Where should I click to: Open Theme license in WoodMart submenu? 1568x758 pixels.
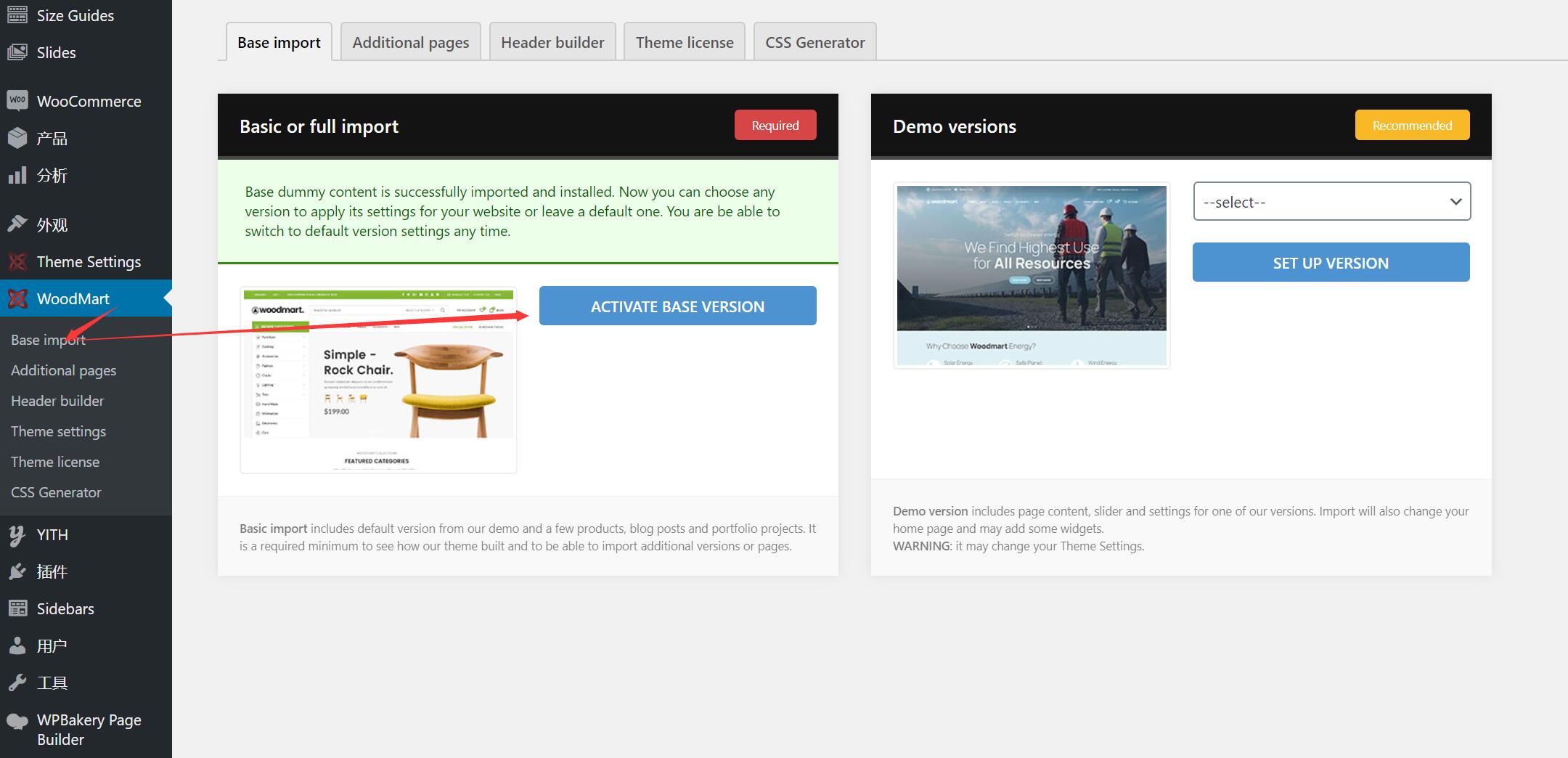(55, 462)
